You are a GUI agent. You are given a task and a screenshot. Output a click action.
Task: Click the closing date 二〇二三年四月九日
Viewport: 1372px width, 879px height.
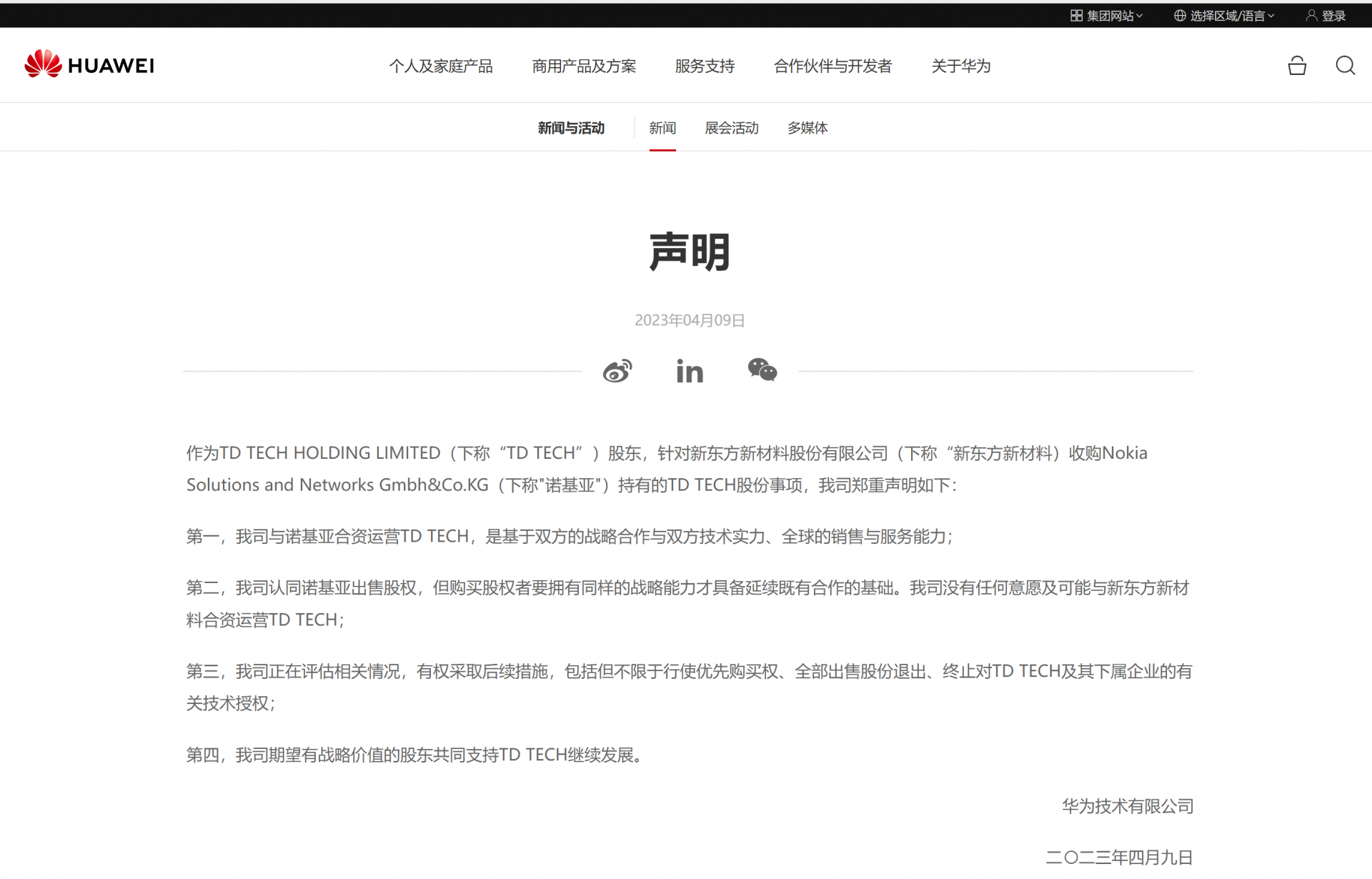pyautogui.click(x=1119, y=858)
